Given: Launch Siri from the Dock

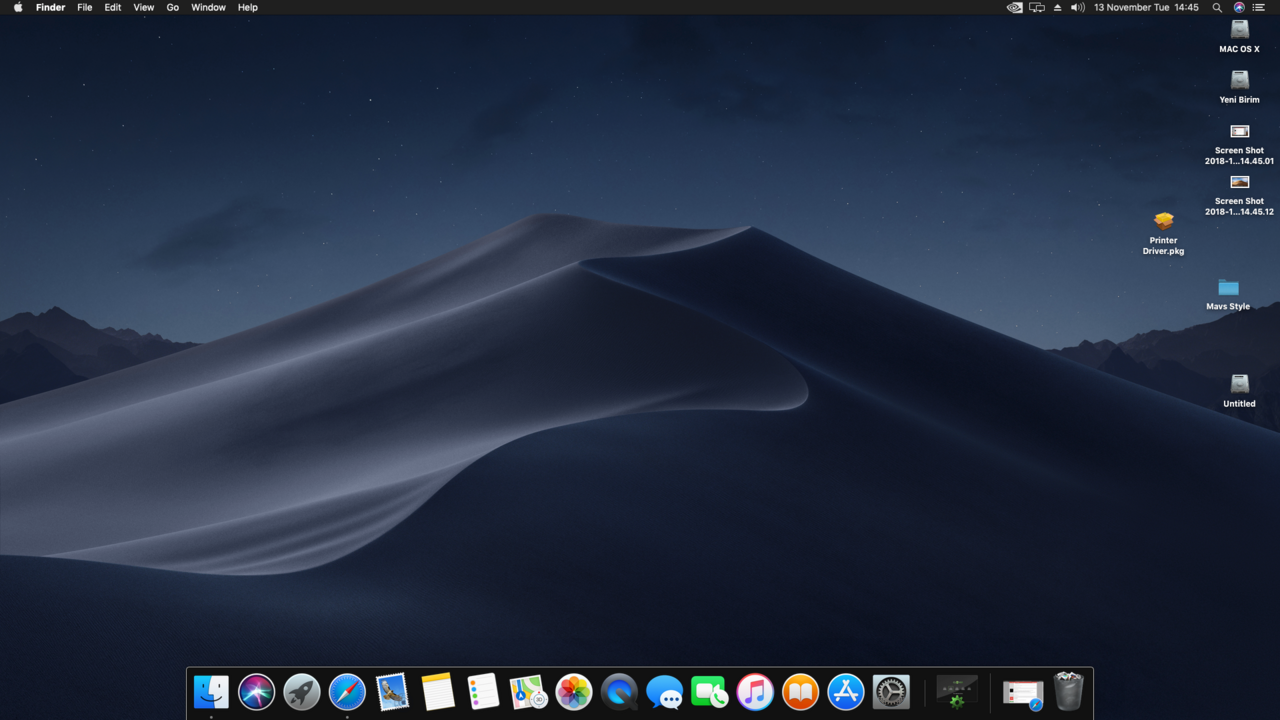Looking at the screenshot, I should coord(256,692).
